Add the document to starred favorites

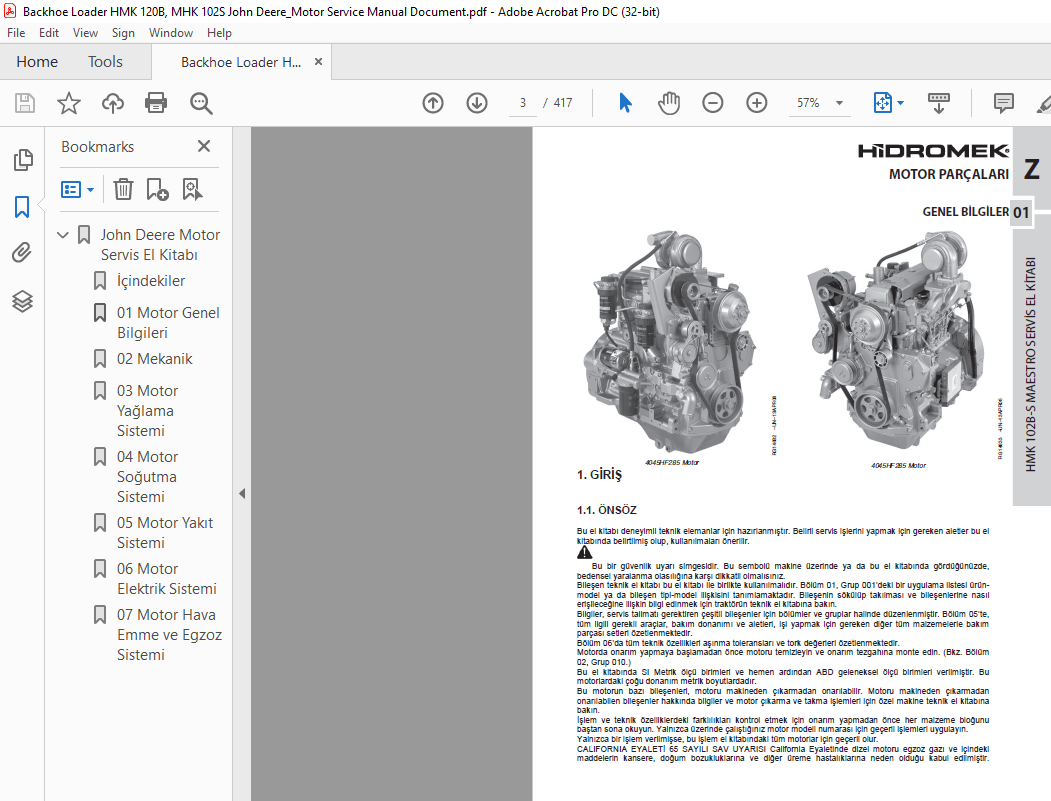point(68,103)
